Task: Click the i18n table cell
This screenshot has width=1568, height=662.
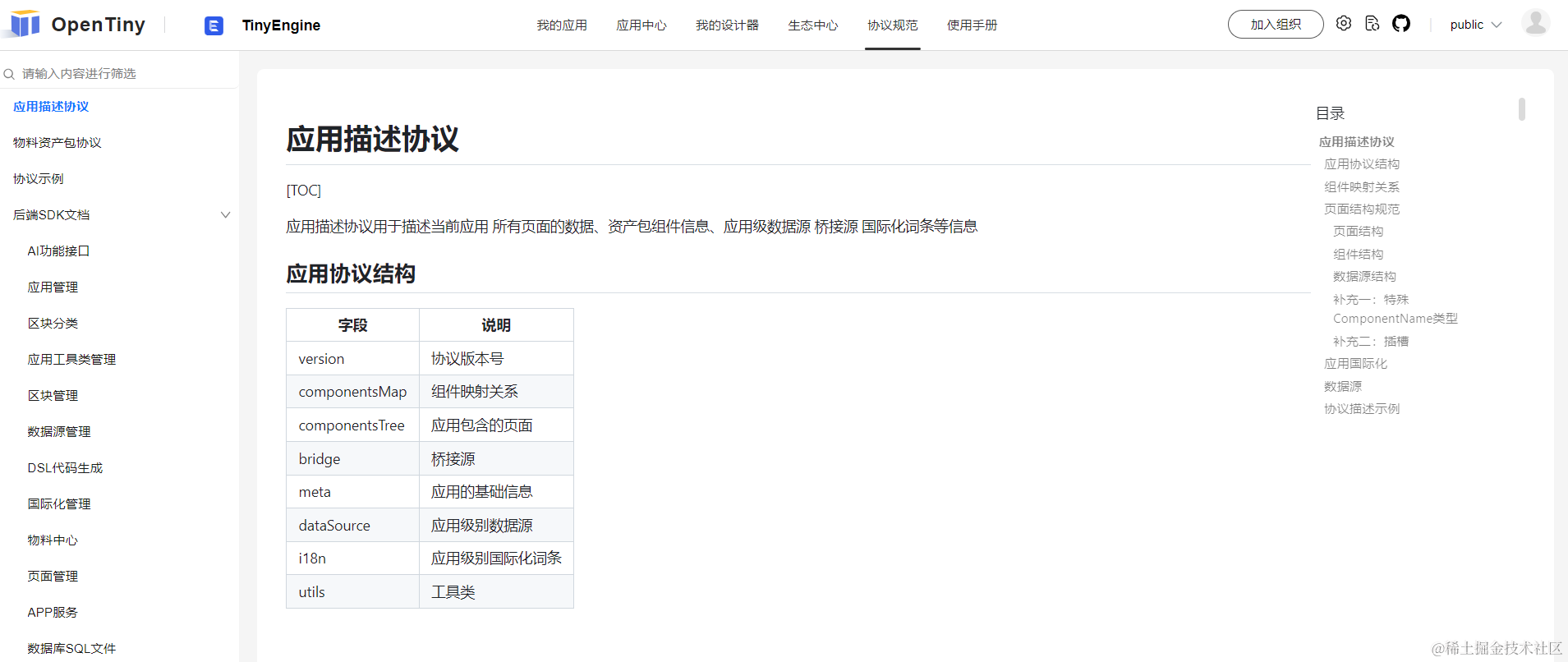Action: coord(352,559)
